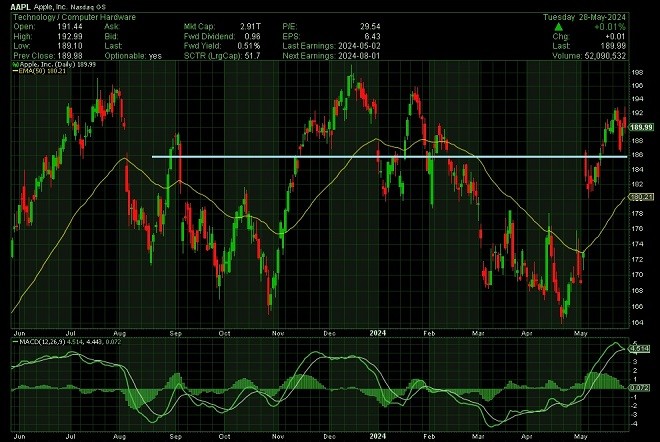Click the AAPL ticker symbol in header

[x=20, y=6]
